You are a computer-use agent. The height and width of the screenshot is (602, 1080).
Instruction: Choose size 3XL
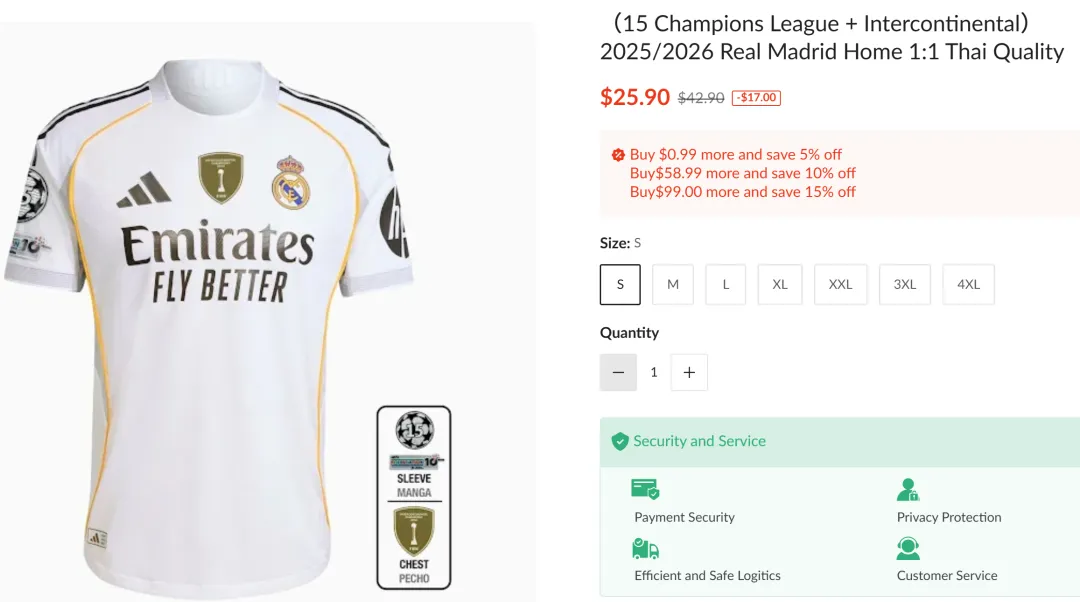coord(905,284)
